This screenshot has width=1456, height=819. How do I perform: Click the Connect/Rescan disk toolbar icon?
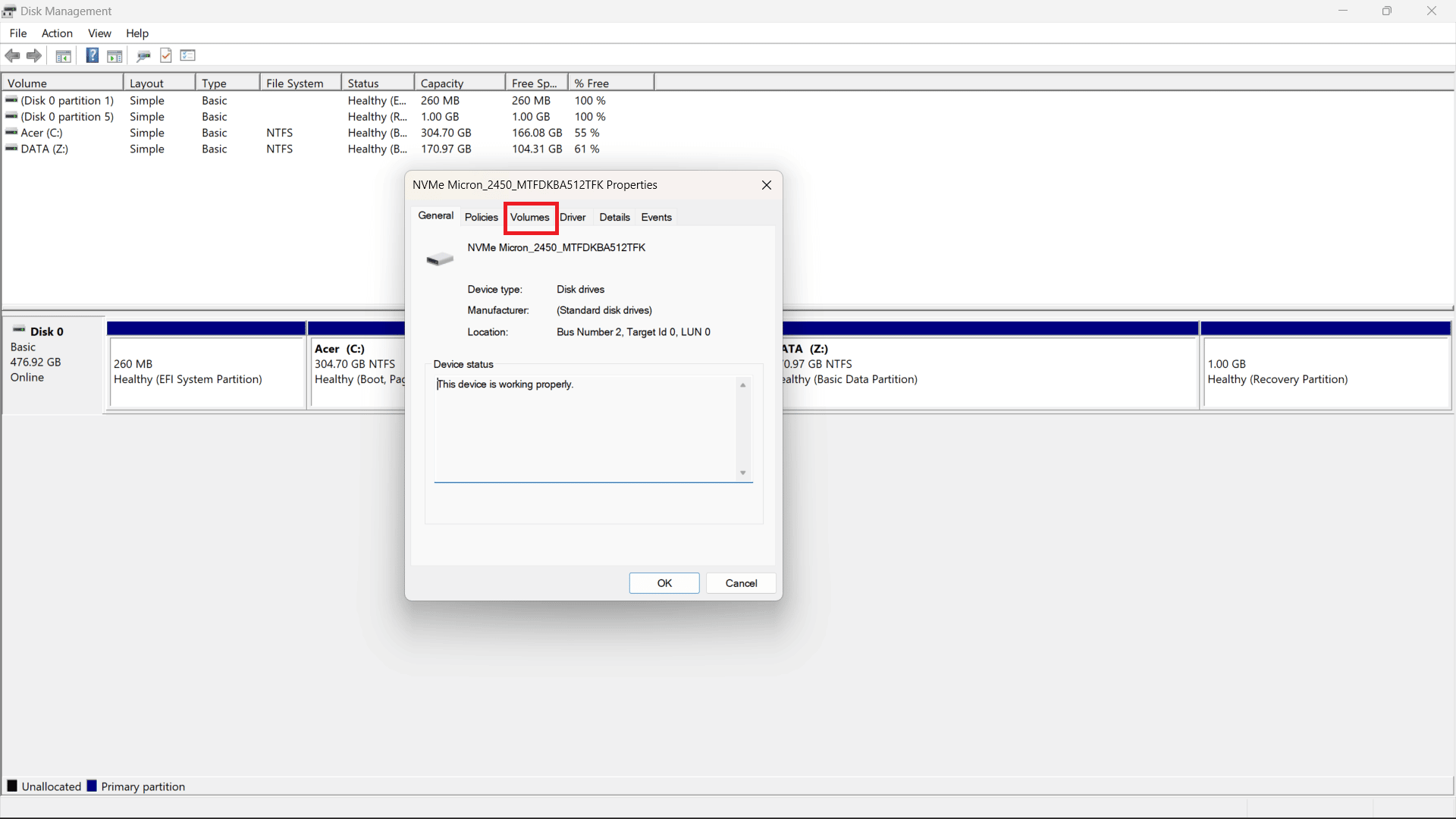tap(143, 55)
